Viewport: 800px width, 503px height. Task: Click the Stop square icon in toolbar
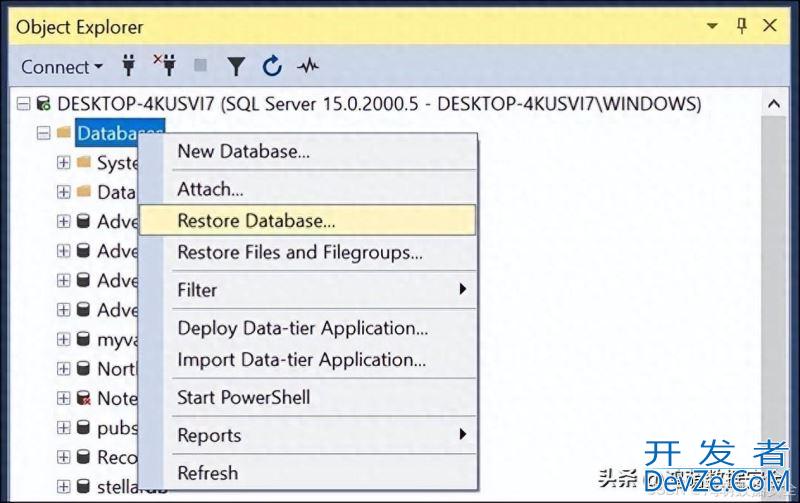pyautogui.click(x=200, y=67)
